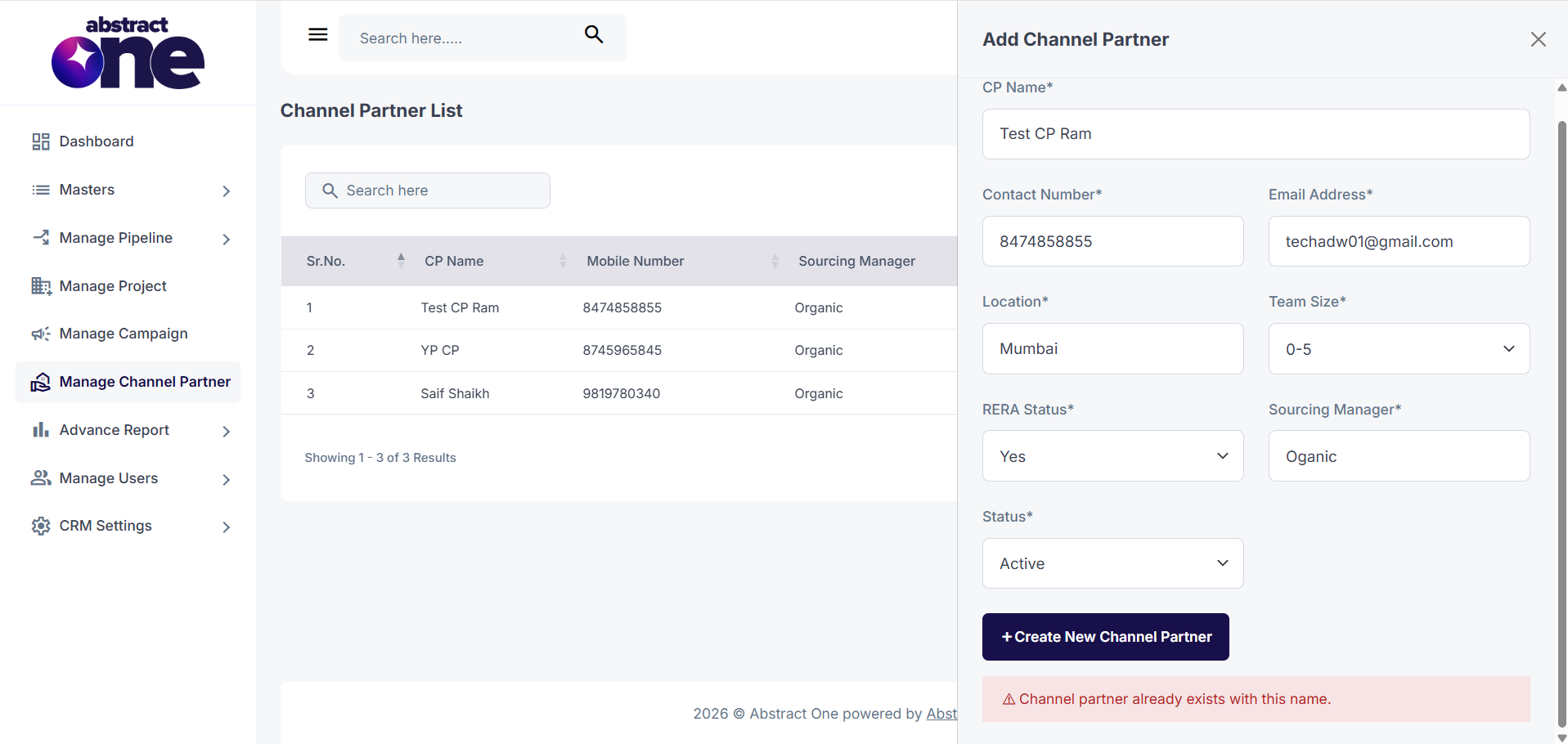This screenshot has width=1568, height=744.
Task: Click the Dashboard grid icon
Action: [x=41, y=141]
